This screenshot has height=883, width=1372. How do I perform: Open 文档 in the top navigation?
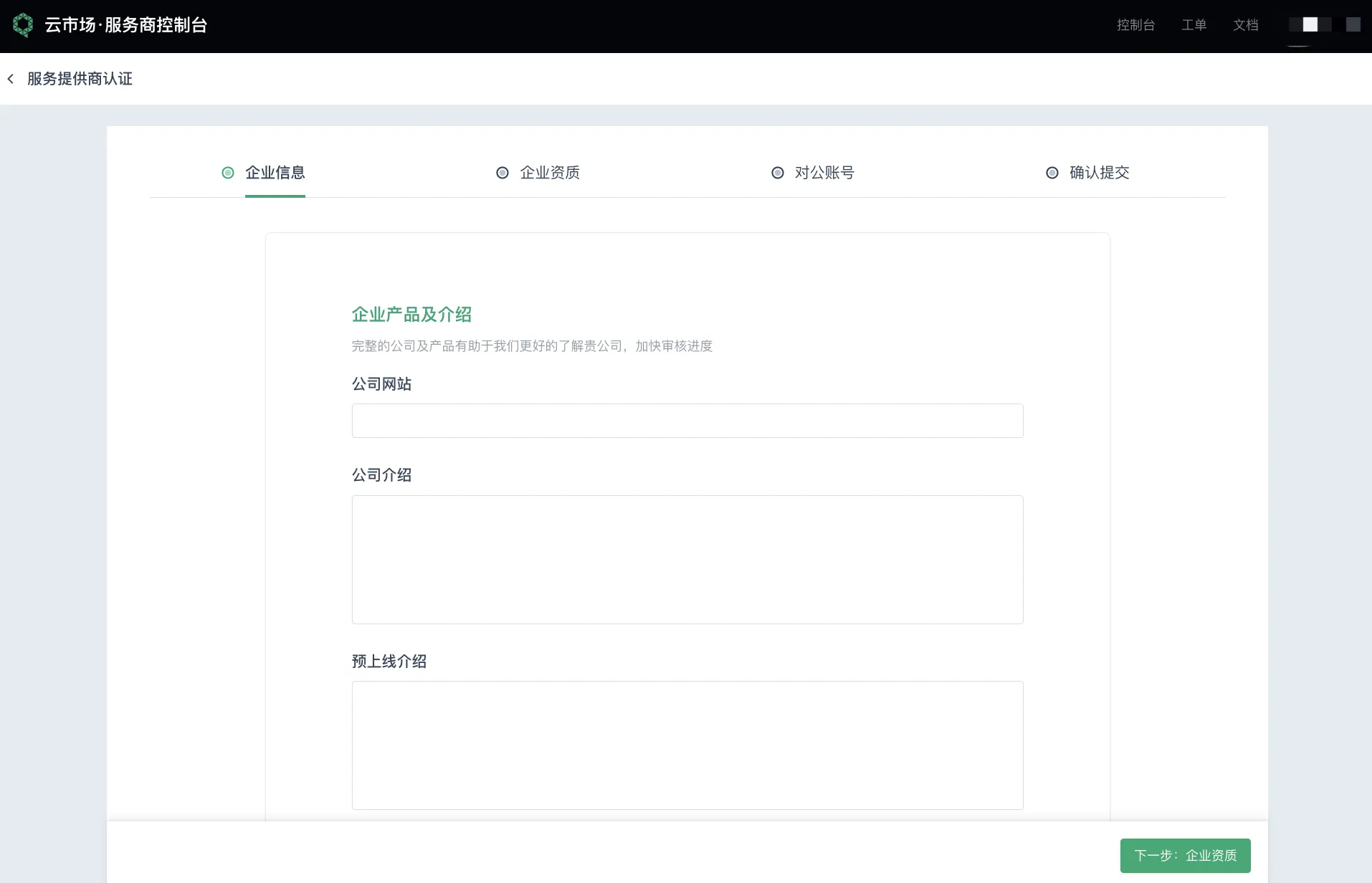tap(1246, 25)
